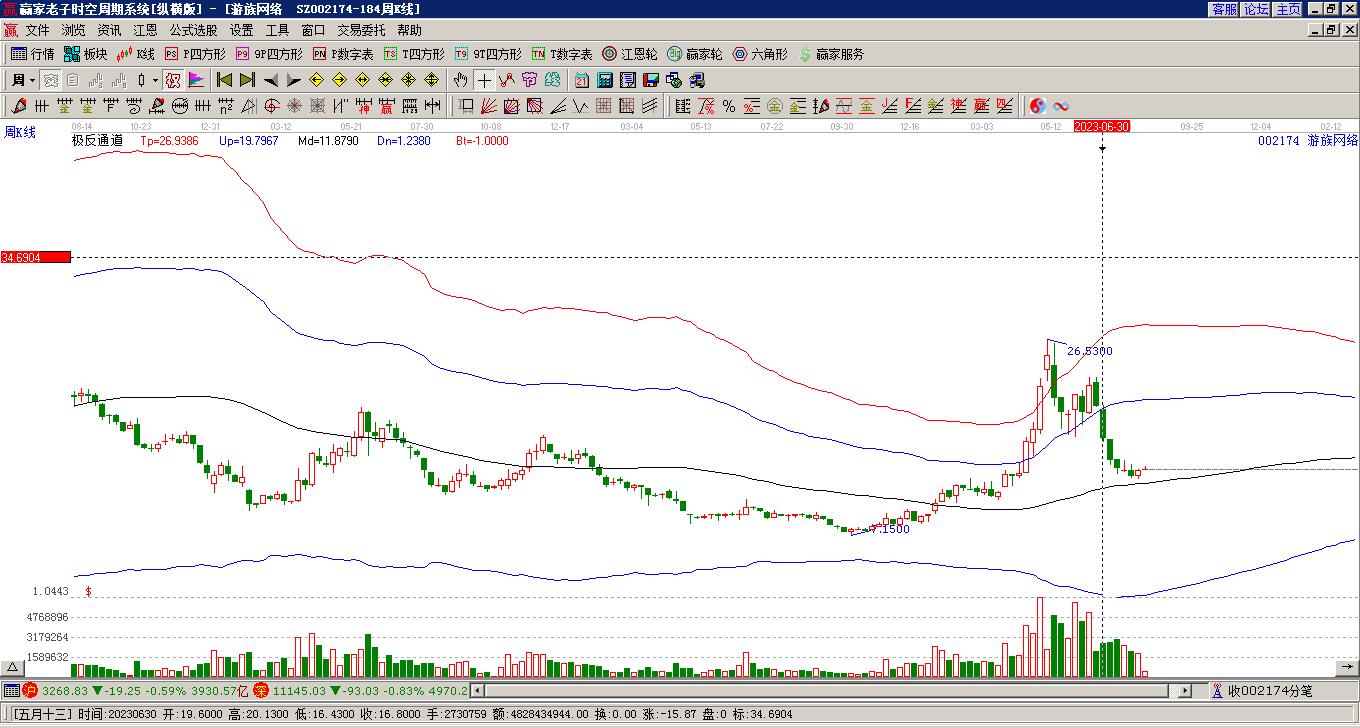This screenshot has height=728, width=1360.
Task: Step chart back with black left arrow
Action: coord(271,80)
